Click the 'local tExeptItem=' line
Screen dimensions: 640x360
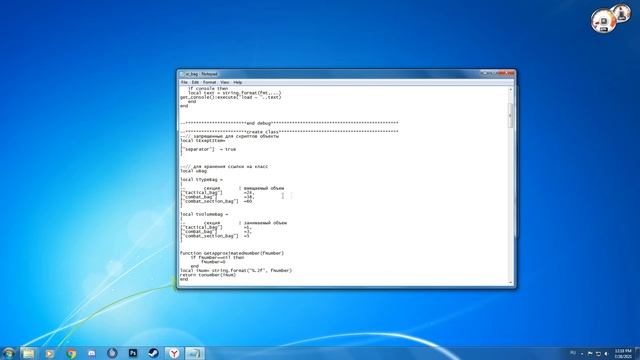[202, 140]
